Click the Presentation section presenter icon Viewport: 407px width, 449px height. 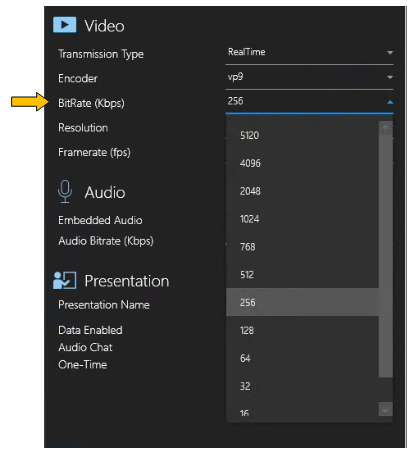coord(65,280)
